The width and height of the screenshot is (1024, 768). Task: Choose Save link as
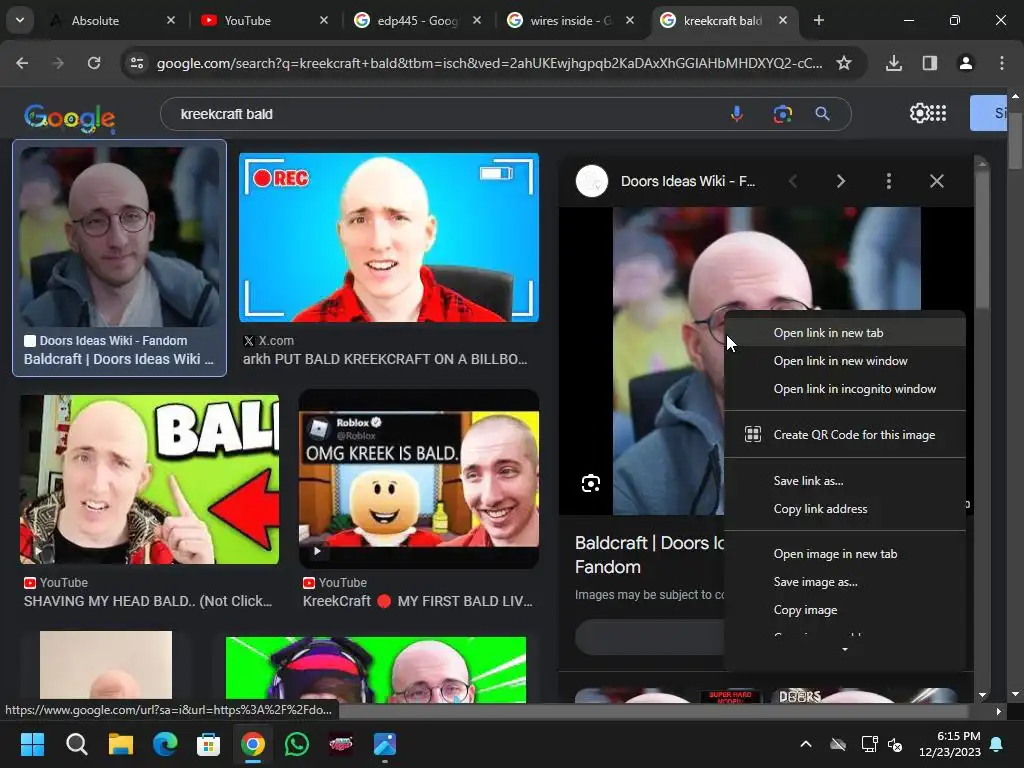tap(844, 481)
